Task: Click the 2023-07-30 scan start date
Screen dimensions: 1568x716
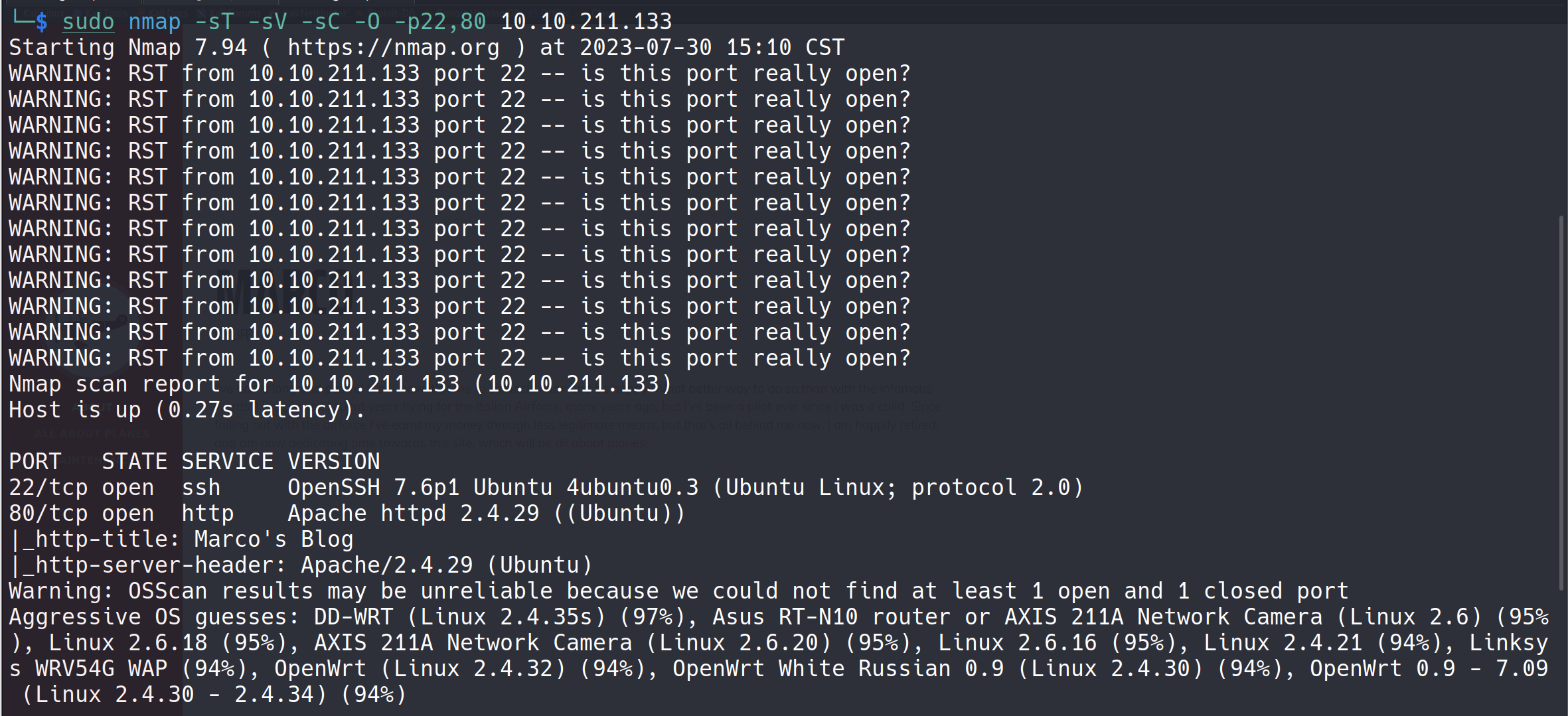Action: (645, 48)
